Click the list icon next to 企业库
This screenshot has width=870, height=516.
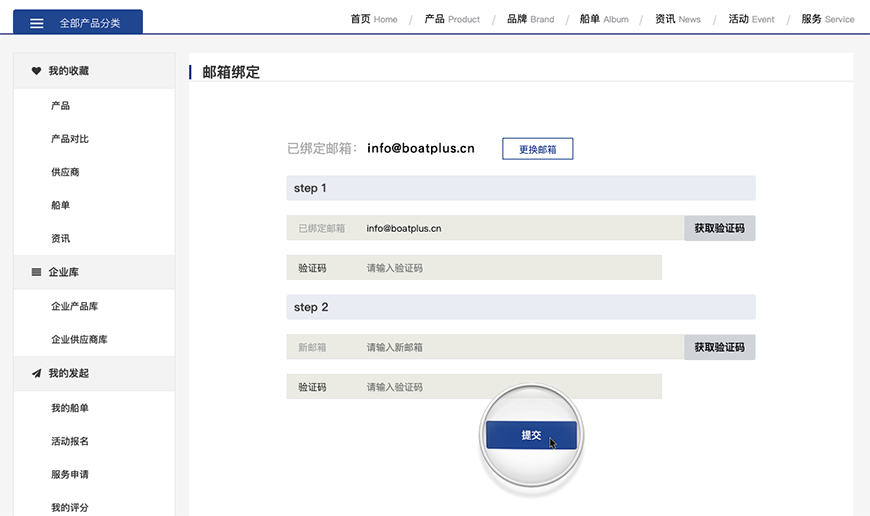(37, 272)
